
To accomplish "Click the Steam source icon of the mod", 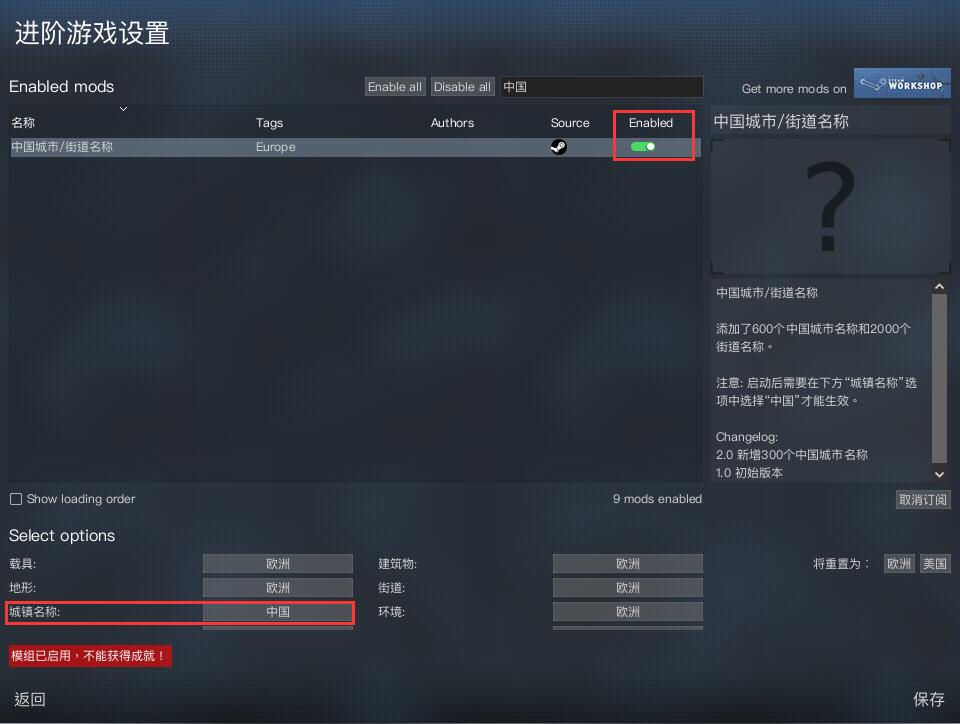I will pos(558,147).
